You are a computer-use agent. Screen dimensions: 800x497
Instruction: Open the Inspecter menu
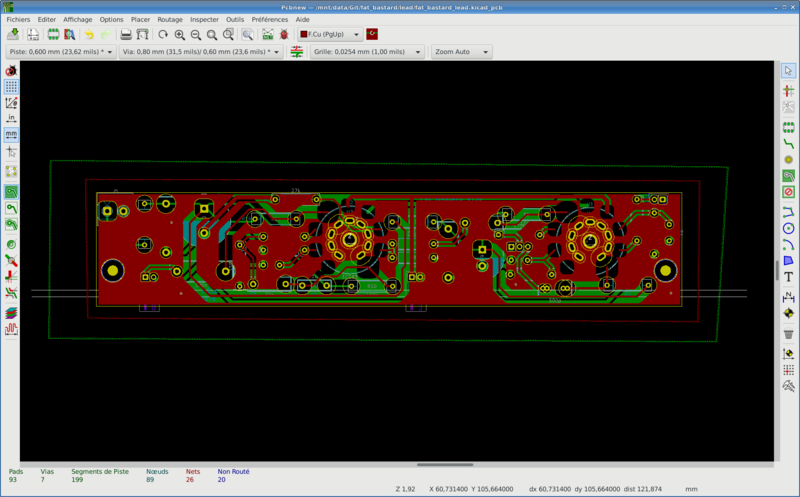204,19
